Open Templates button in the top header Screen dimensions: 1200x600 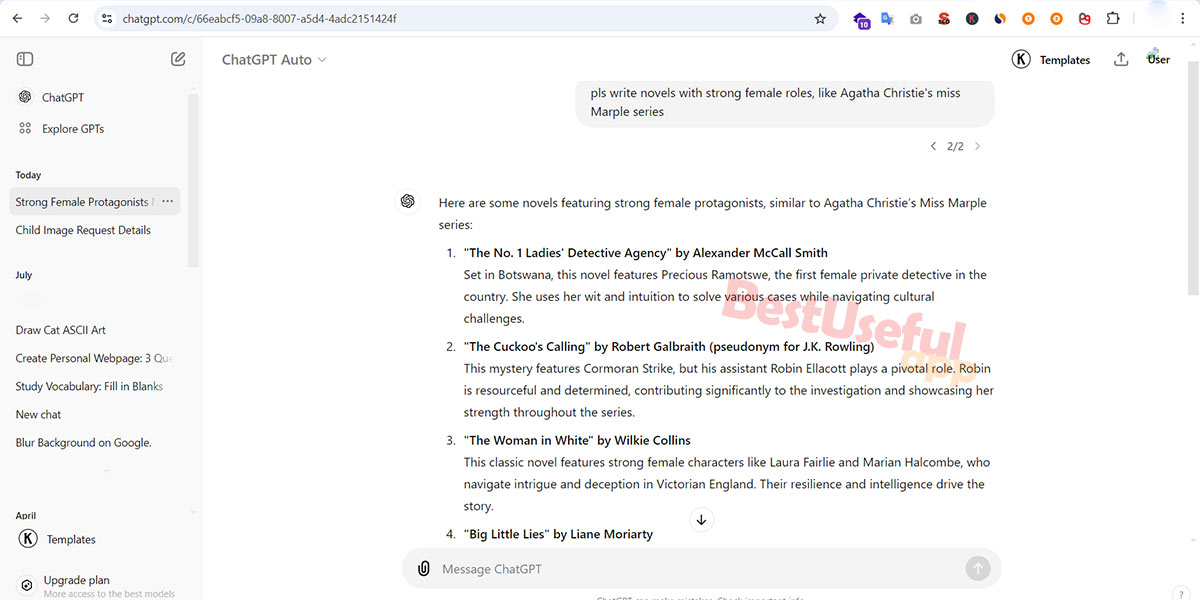click(x=1052, y=60)
